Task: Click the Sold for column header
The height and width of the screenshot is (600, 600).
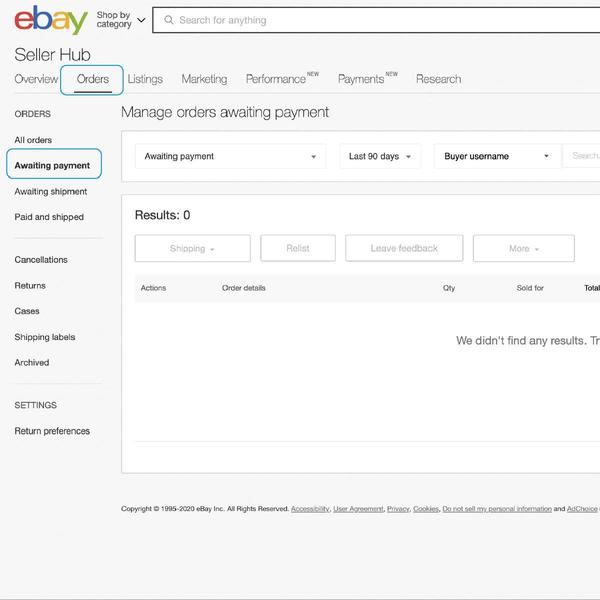Action: click(530, 288)
